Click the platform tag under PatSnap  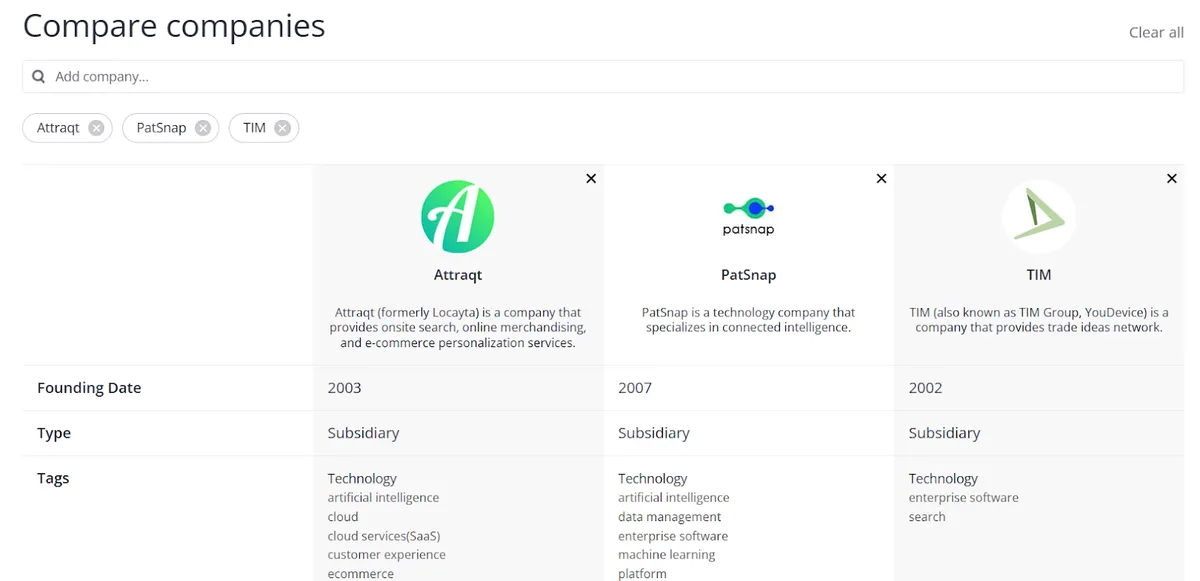[642, 574]
